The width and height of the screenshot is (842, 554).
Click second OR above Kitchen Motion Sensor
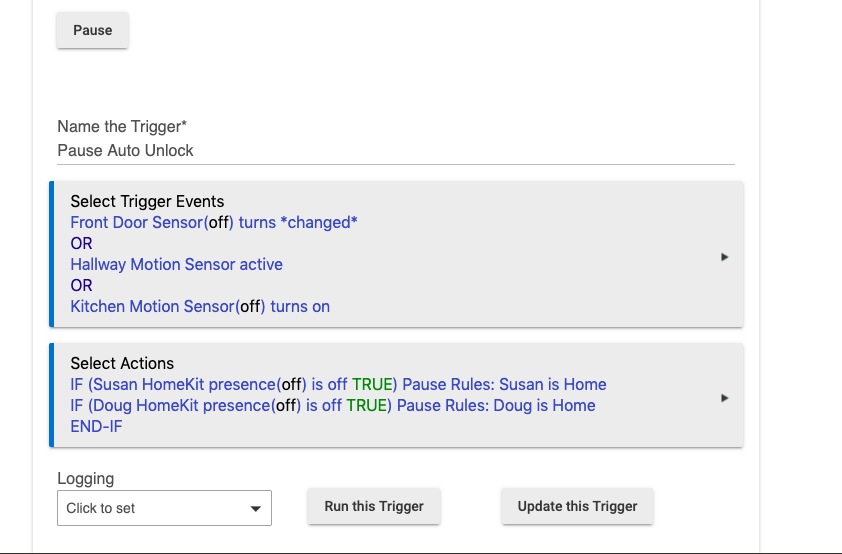coord(81,285)
